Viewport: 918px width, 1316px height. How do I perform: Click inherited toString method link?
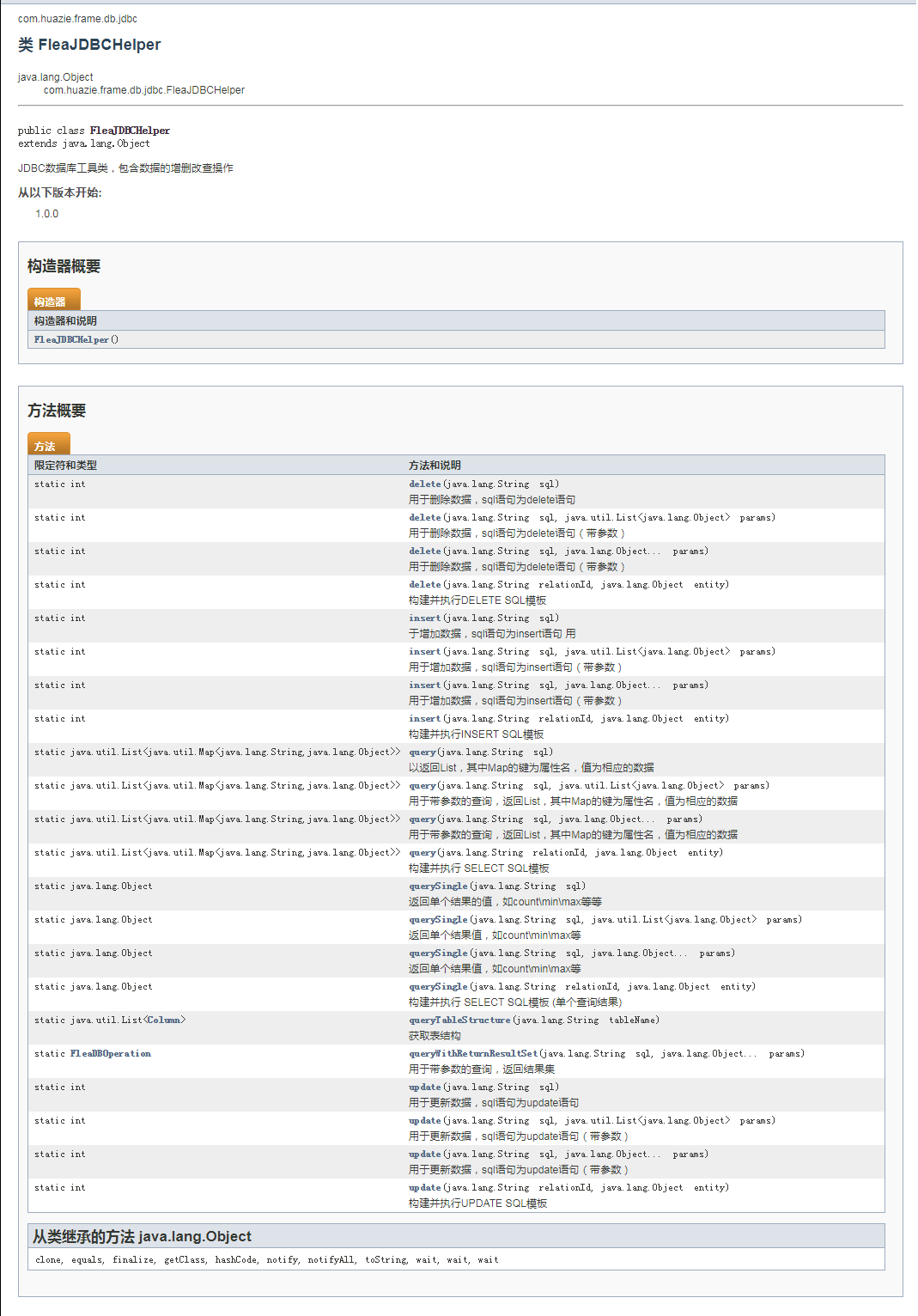coord(386,1259)
